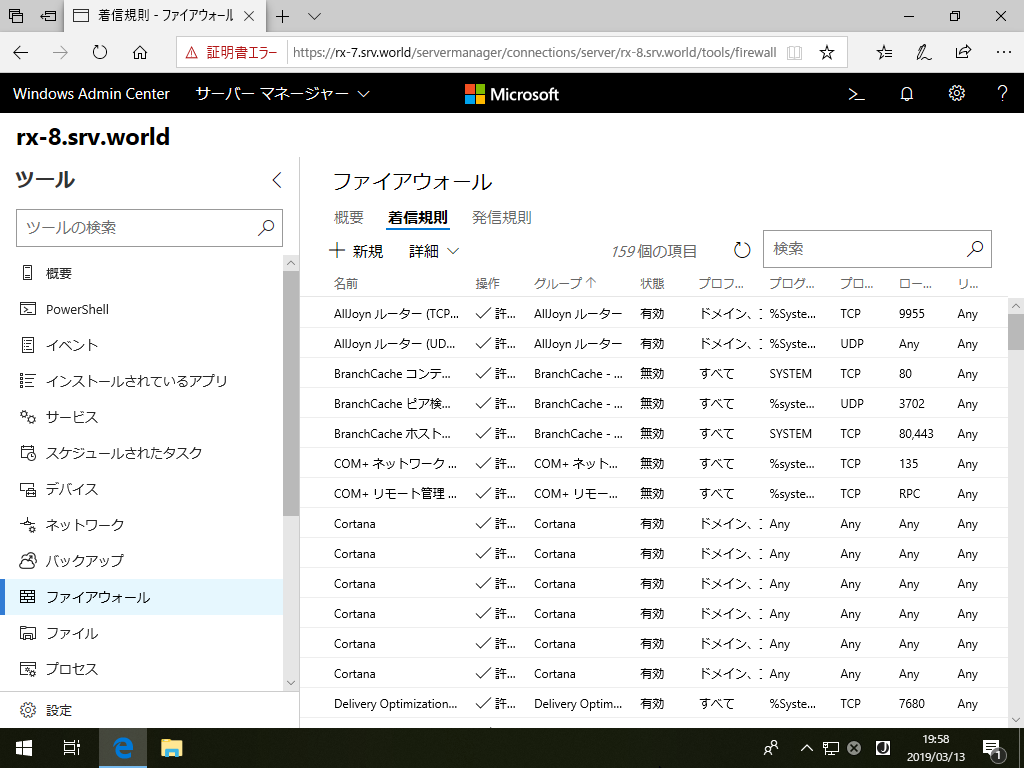Open the Server Manager dropdown
Image resolution: width=1024 pixels, height=768 pixels.
(x=283, y=94)
